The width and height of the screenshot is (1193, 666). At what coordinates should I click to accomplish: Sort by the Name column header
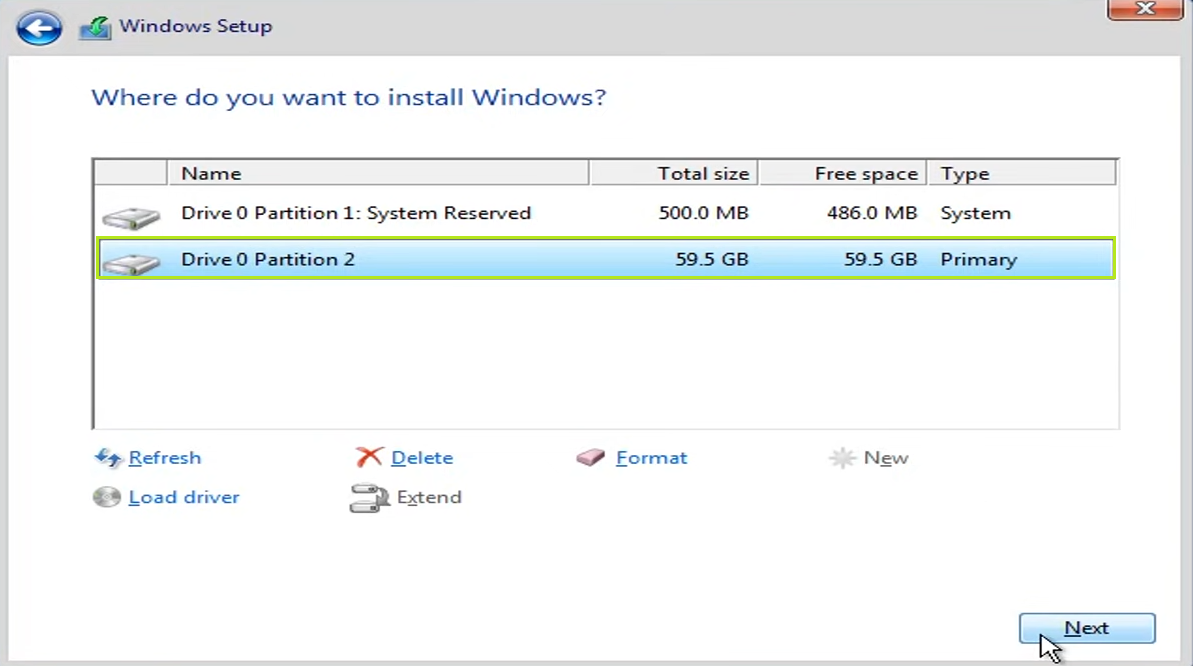(378, 173)
